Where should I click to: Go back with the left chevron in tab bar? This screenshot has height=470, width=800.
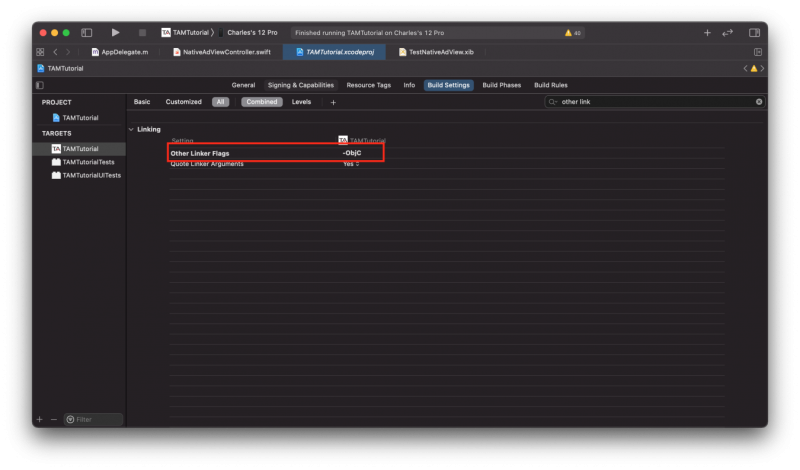point(56,52)
